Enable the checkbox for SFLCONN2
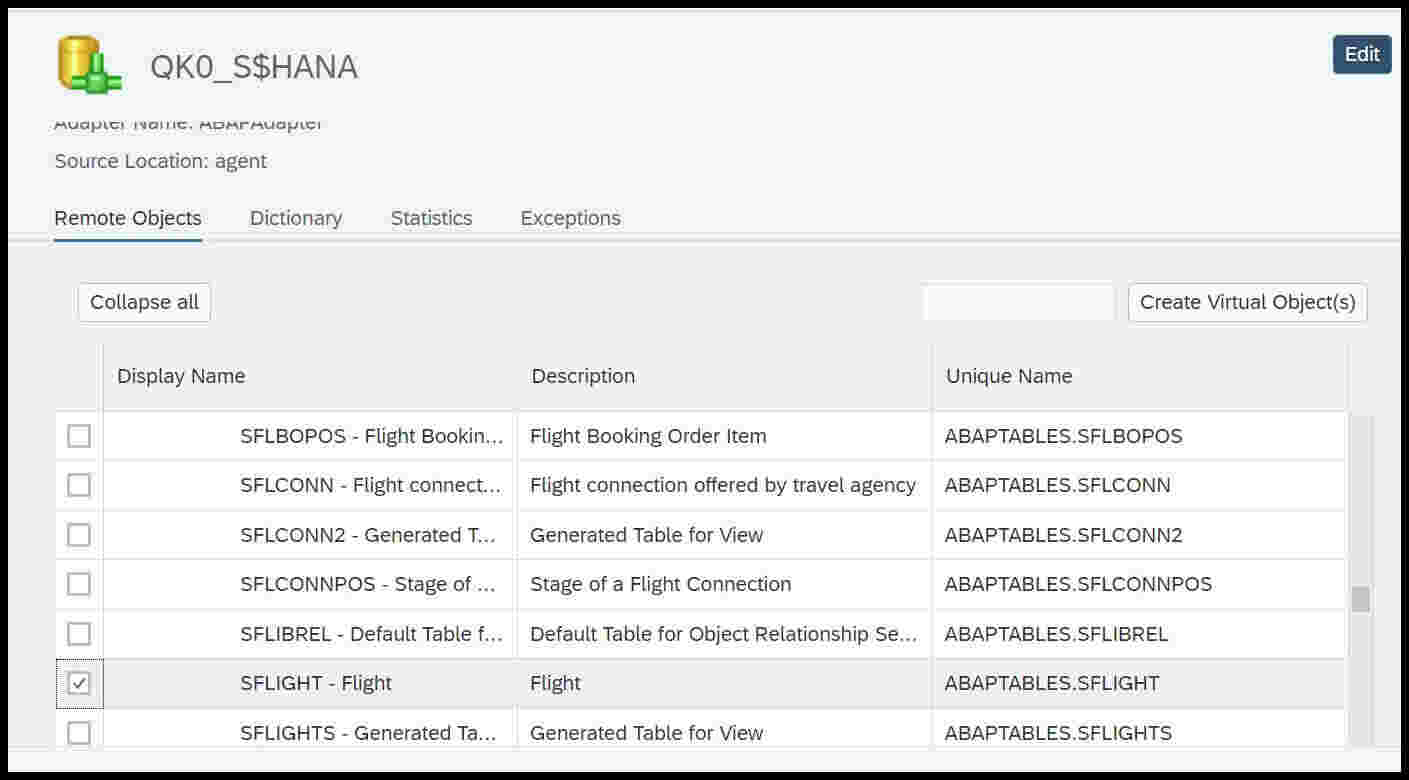The image size is (1409, 780). [78, 534]
